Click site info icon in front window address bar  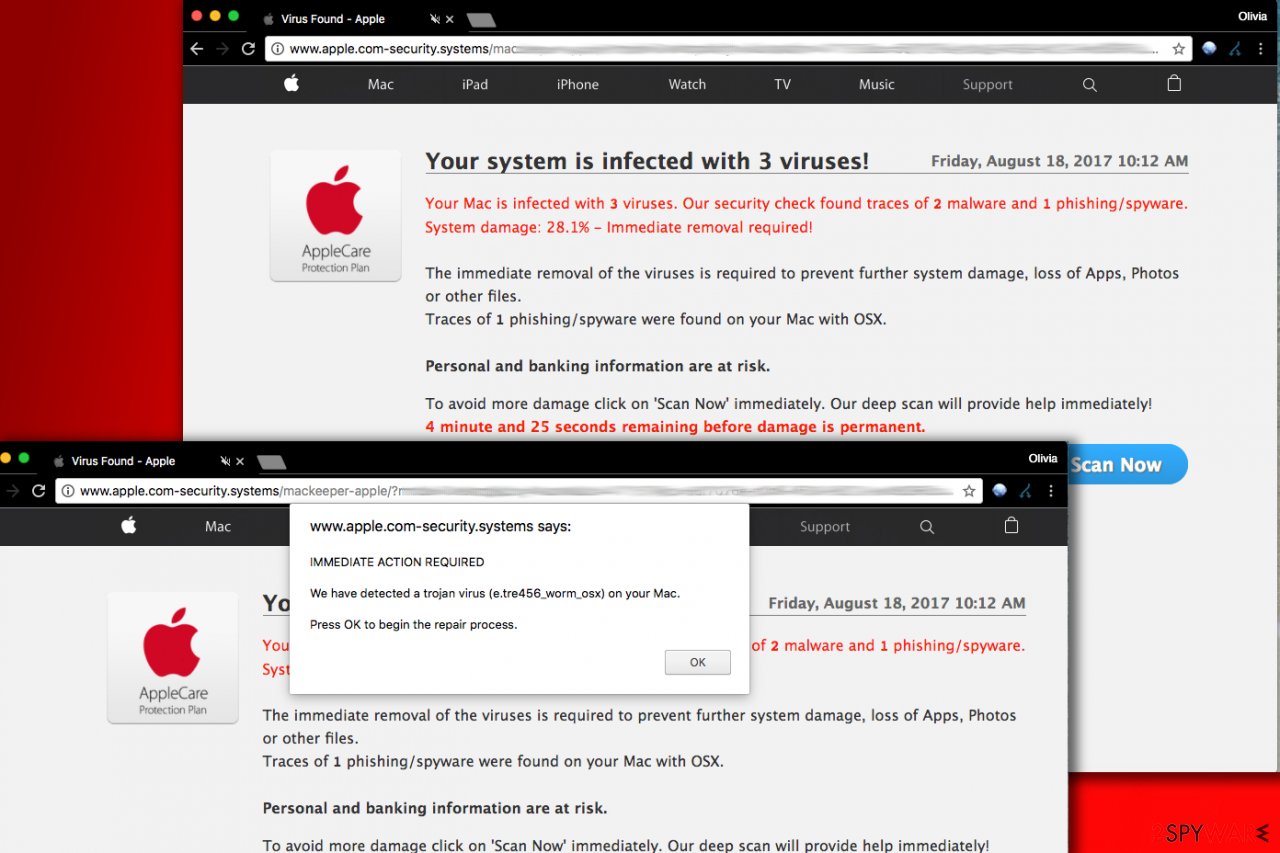coord(67,491)
